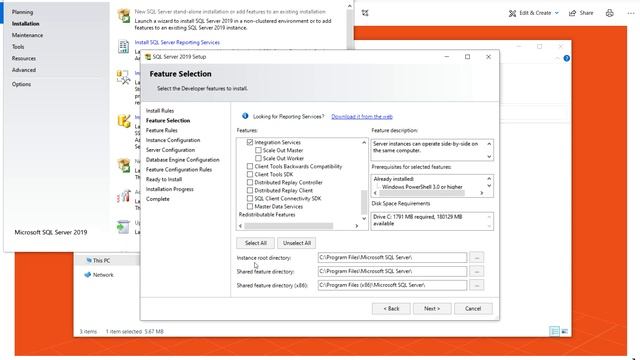Open Planning page in Installation Center
This screenshot has height=360, width=640.
(x=22, y=12)
